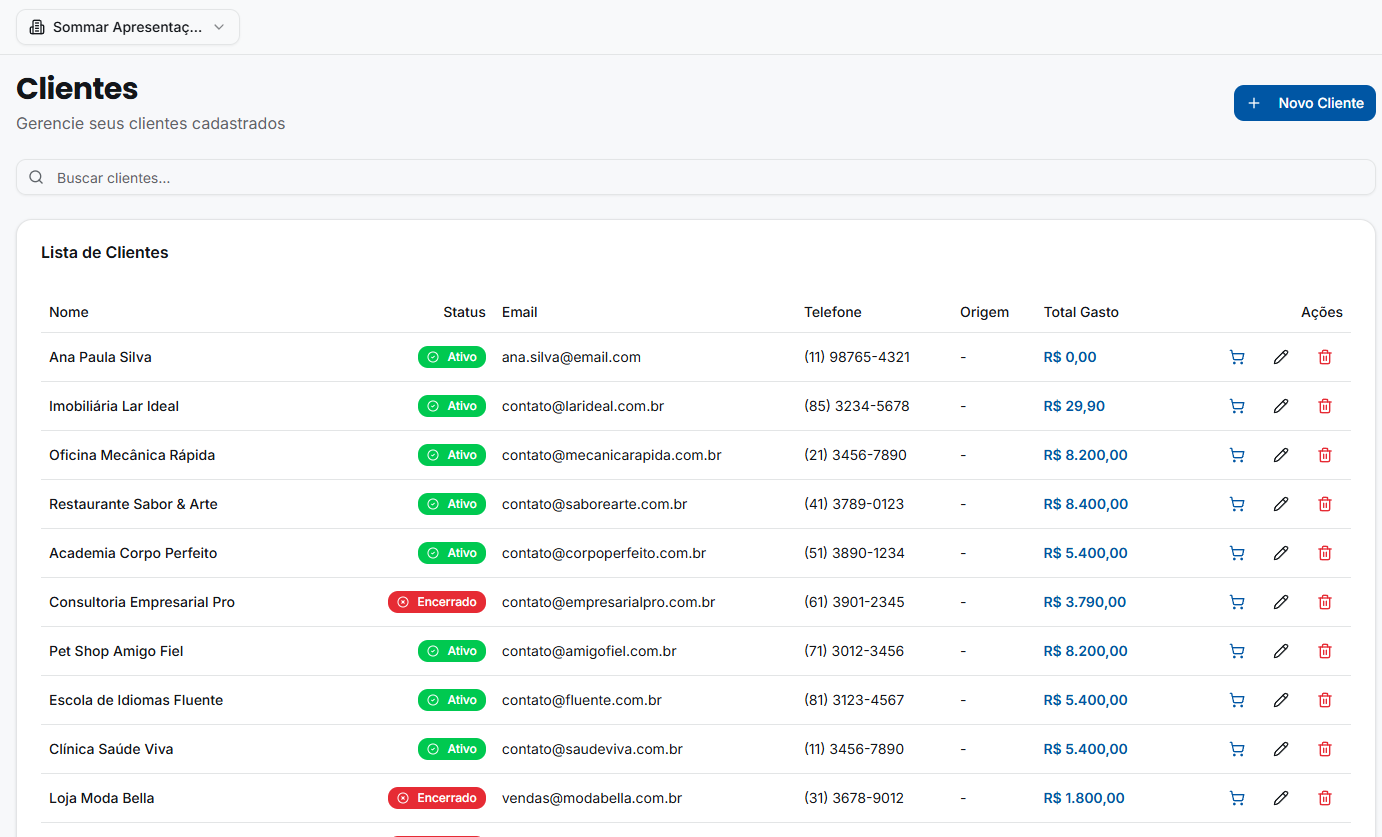Viewport: 1382px width, 837px height.
Task: Click the search magnifier icon
Action: click(36, 177)
